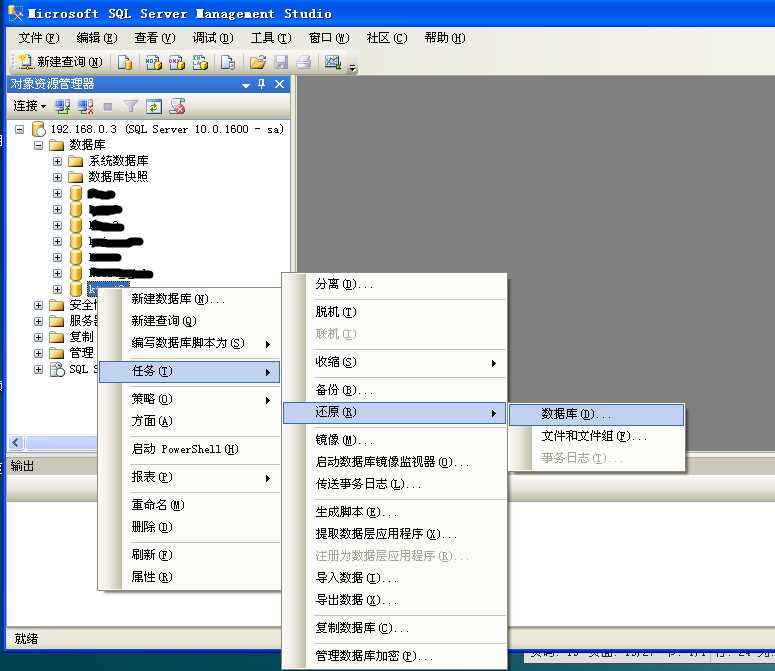Choose 重命名(M) in context menu

(189, 505)
